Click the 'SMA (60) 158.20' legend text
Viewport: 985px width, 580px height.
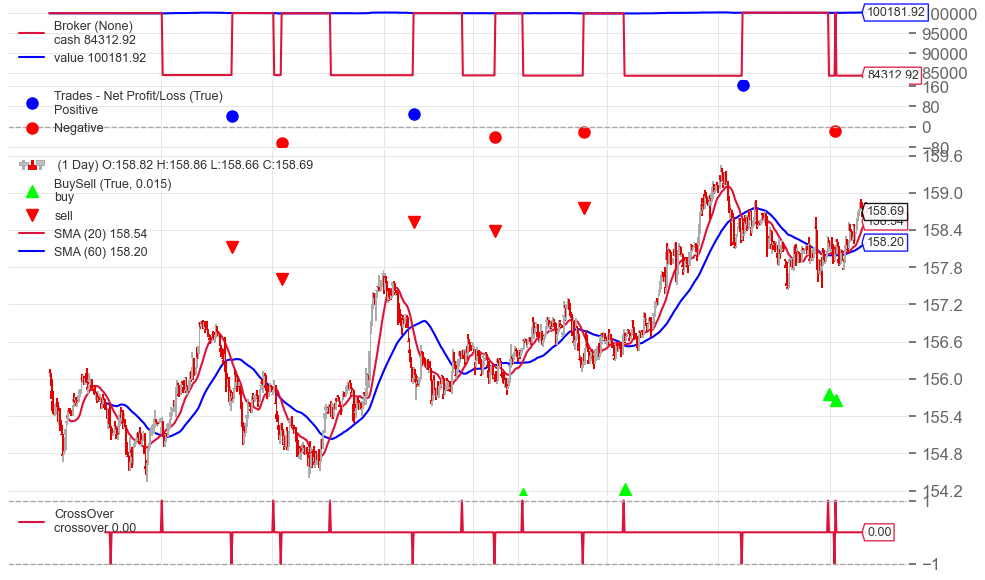point(101,252)
